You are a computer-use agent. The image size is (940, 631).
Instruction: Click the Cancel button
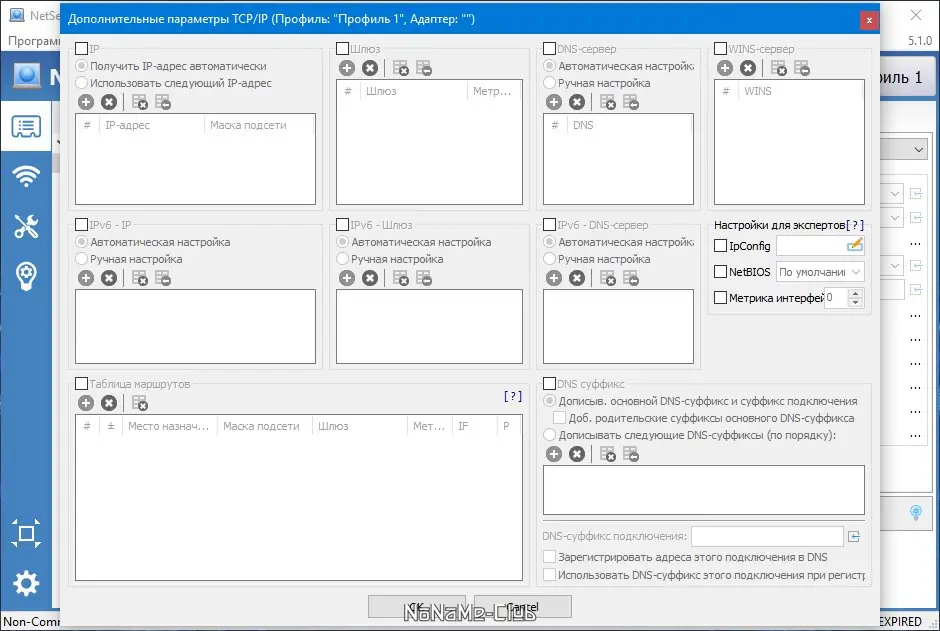coord(523,606)
